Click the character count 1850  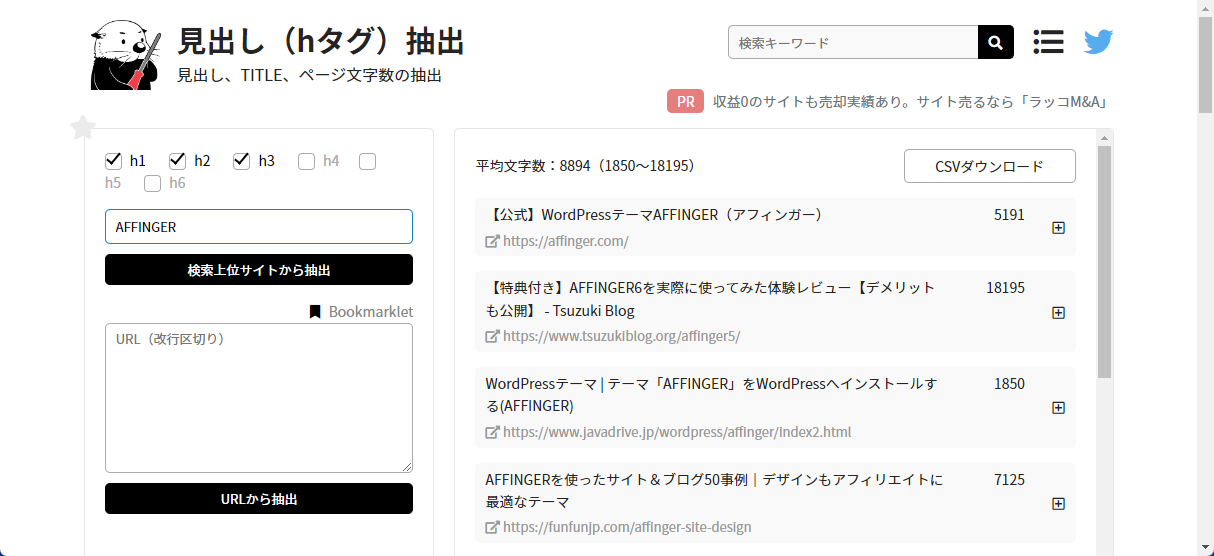point(1009,383)
